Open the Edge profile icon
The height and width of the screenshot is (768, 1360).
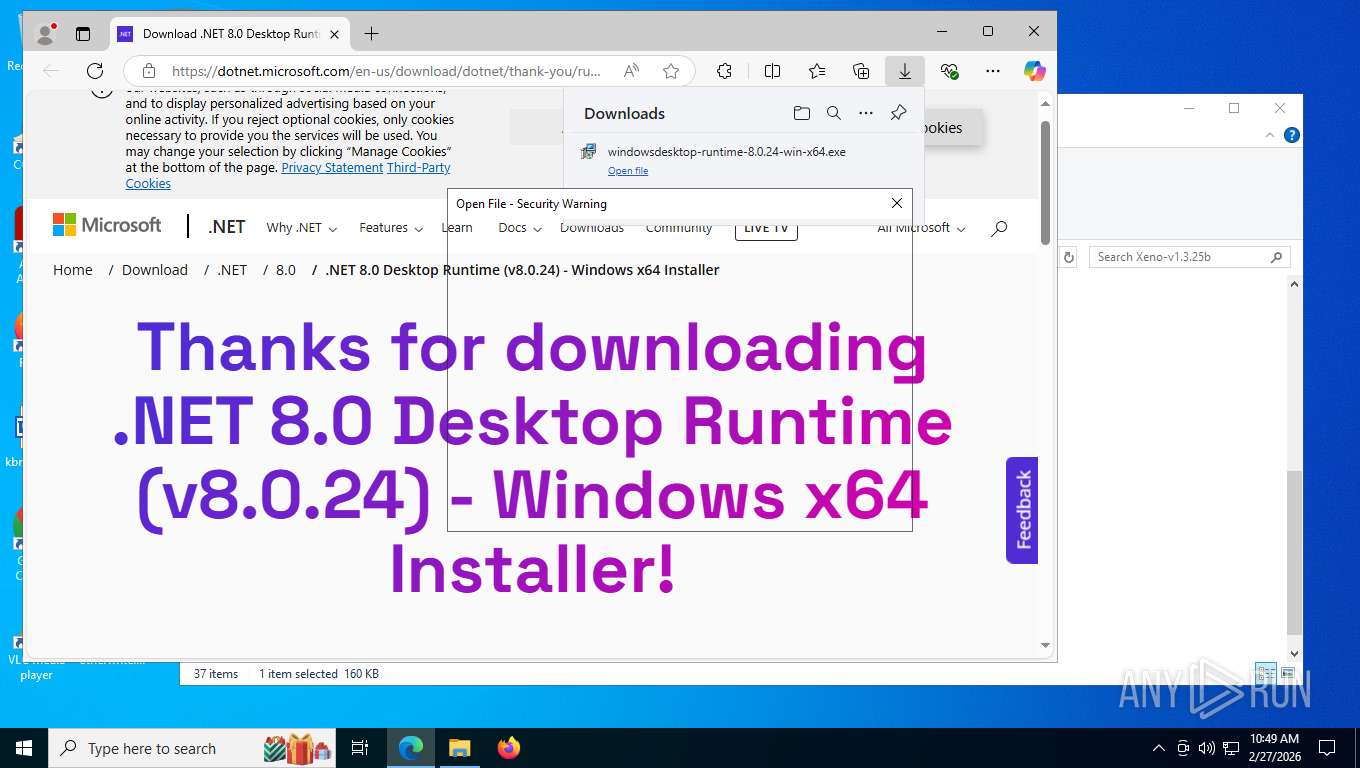point(45,33)
